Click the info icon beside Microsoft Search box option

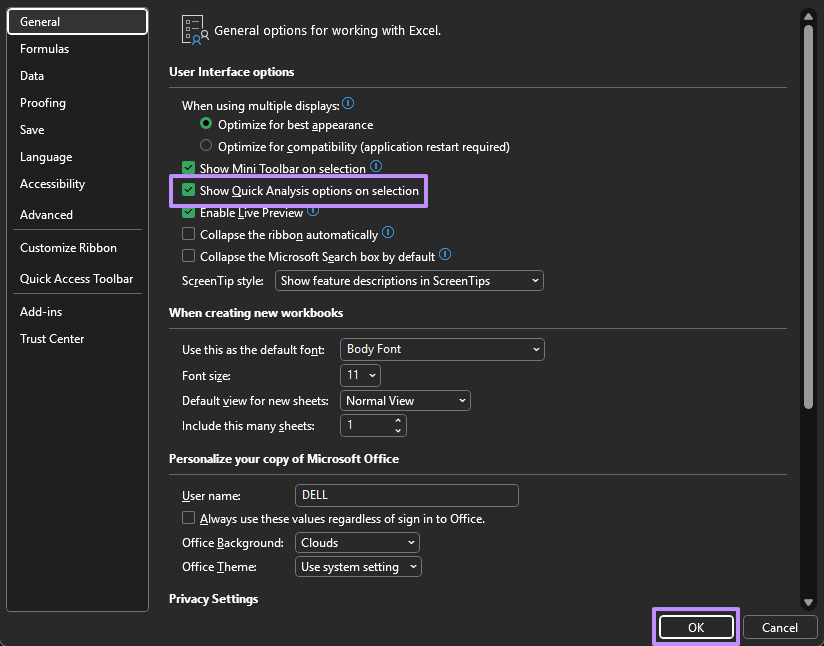tap(445, 255)
